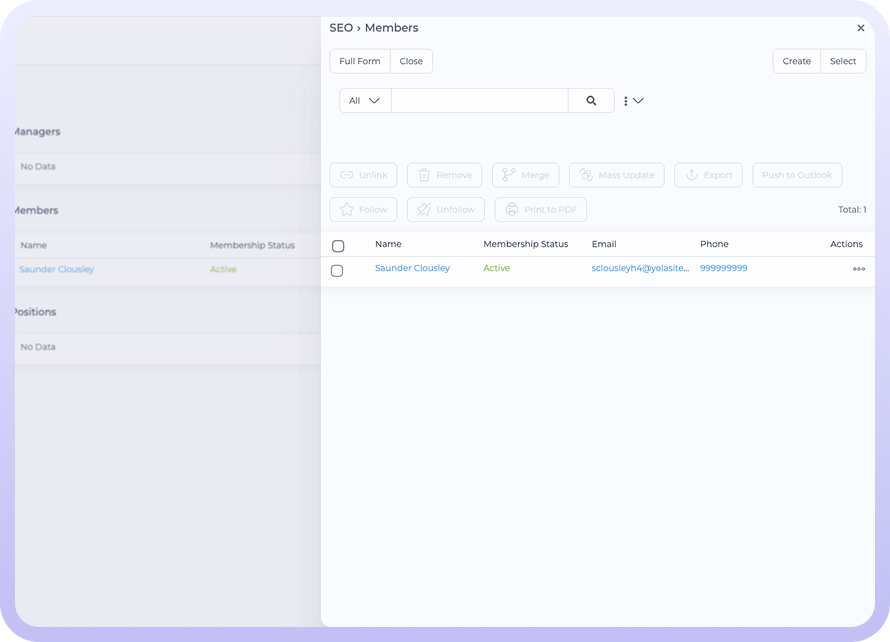This screenshot has height=642, width=890.
Task: Click the sclousleyh4 email address link
Action: [640, 268]
